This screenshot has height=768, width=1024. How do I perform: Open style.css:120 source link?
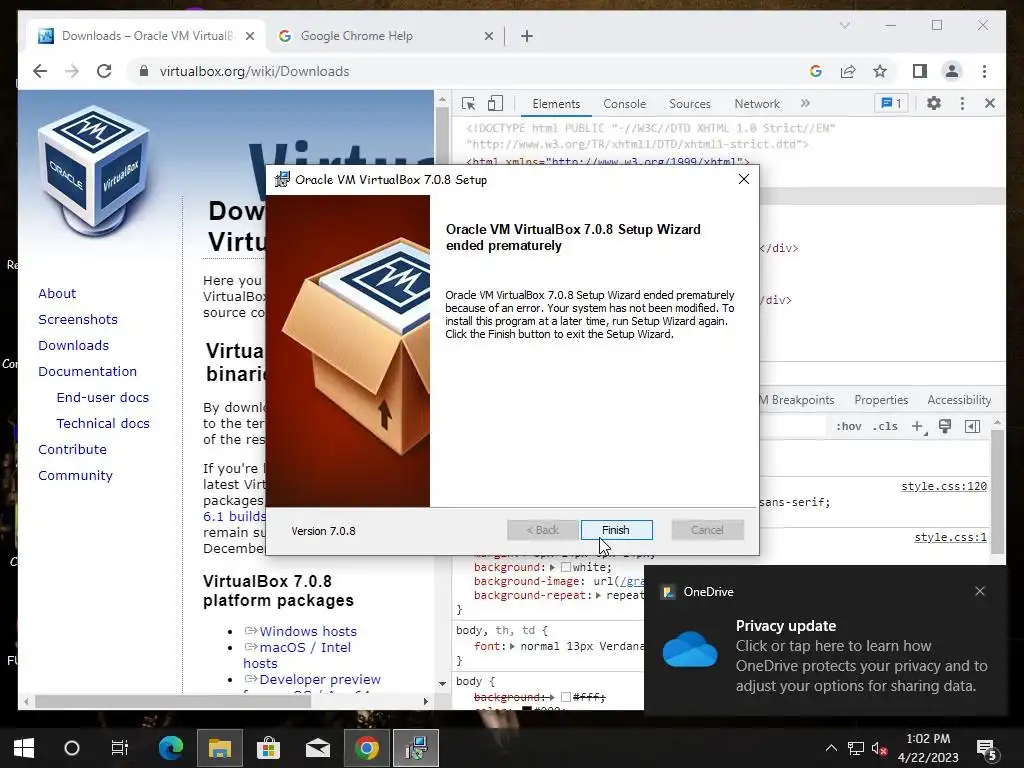[x=944, y=486]
